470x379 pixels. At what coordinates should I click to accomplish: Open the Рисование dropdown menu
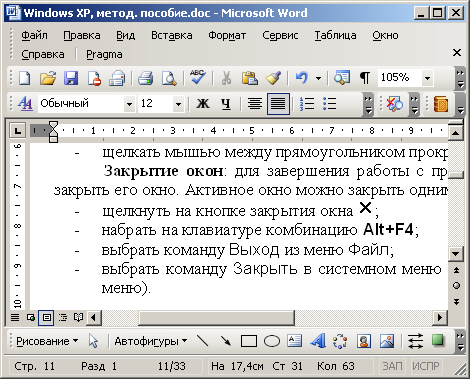tap(47, 341)
